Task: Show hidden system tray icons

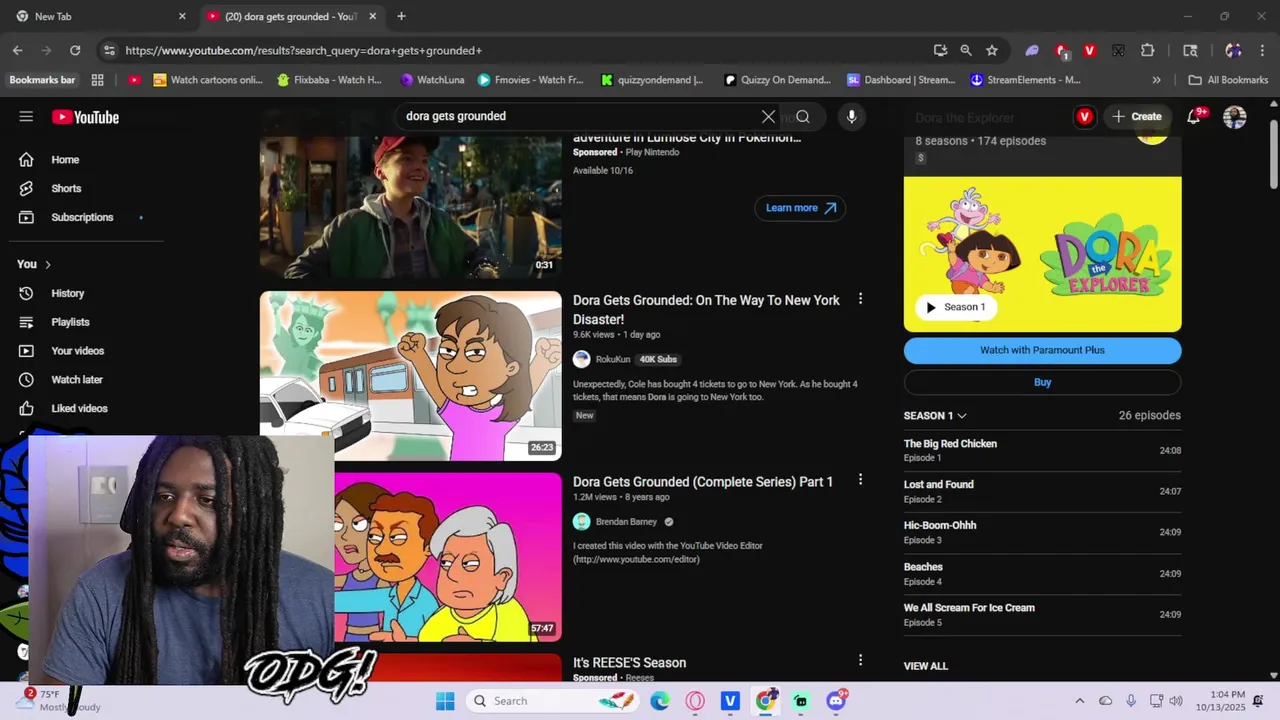Action: [1079, 701]
